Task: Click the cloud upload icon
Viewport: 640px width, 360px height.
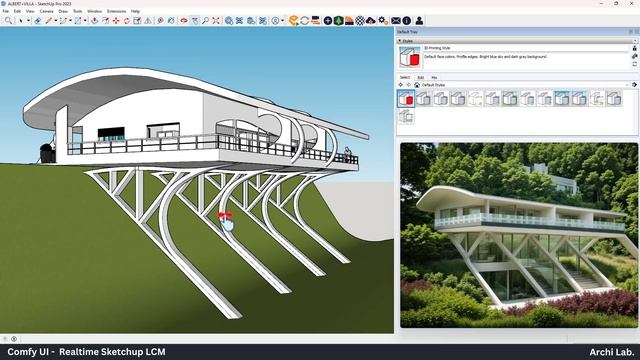Action: pos(370,20)
